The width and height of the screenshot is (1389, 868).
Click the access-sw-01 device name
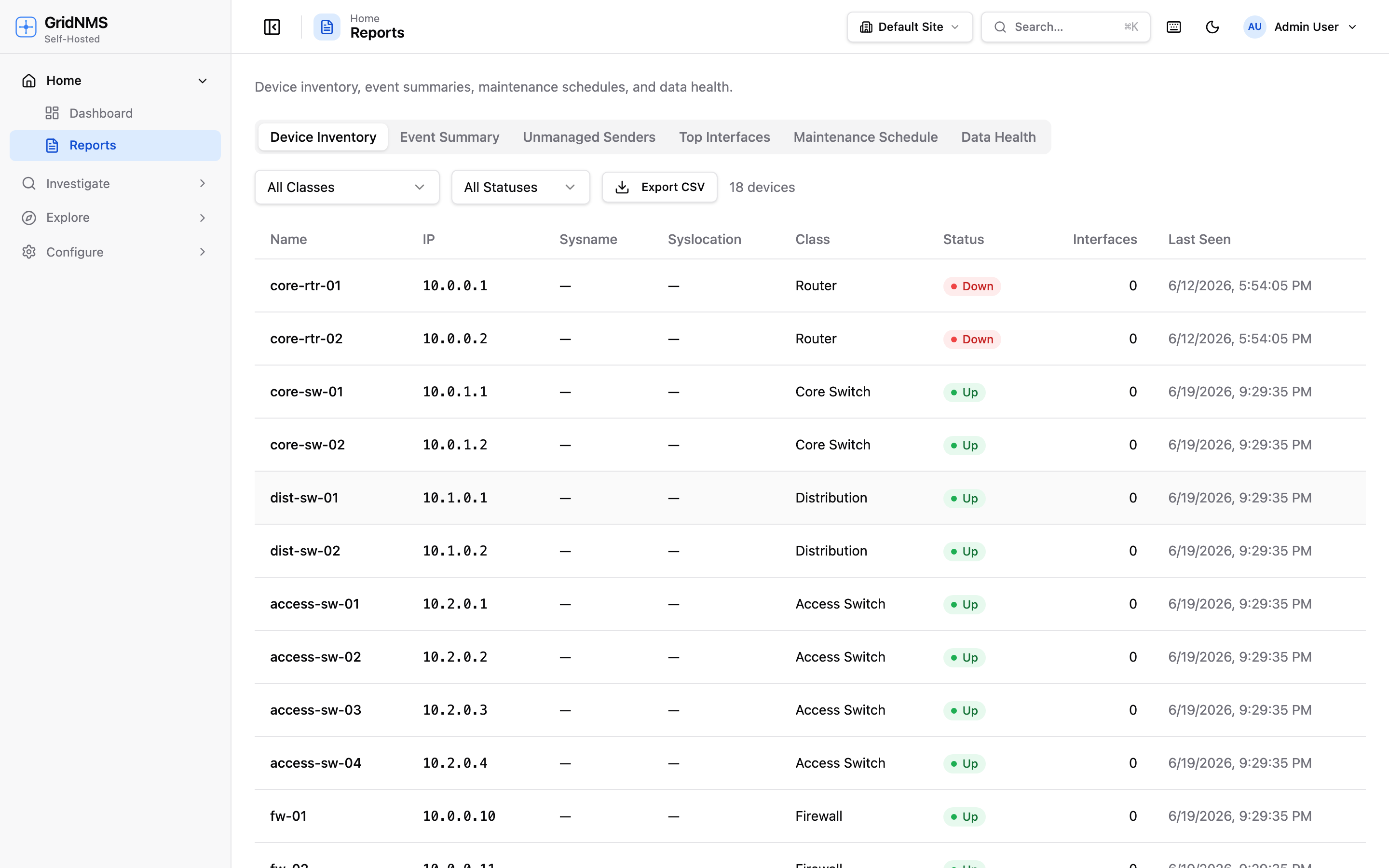[314, 604]
